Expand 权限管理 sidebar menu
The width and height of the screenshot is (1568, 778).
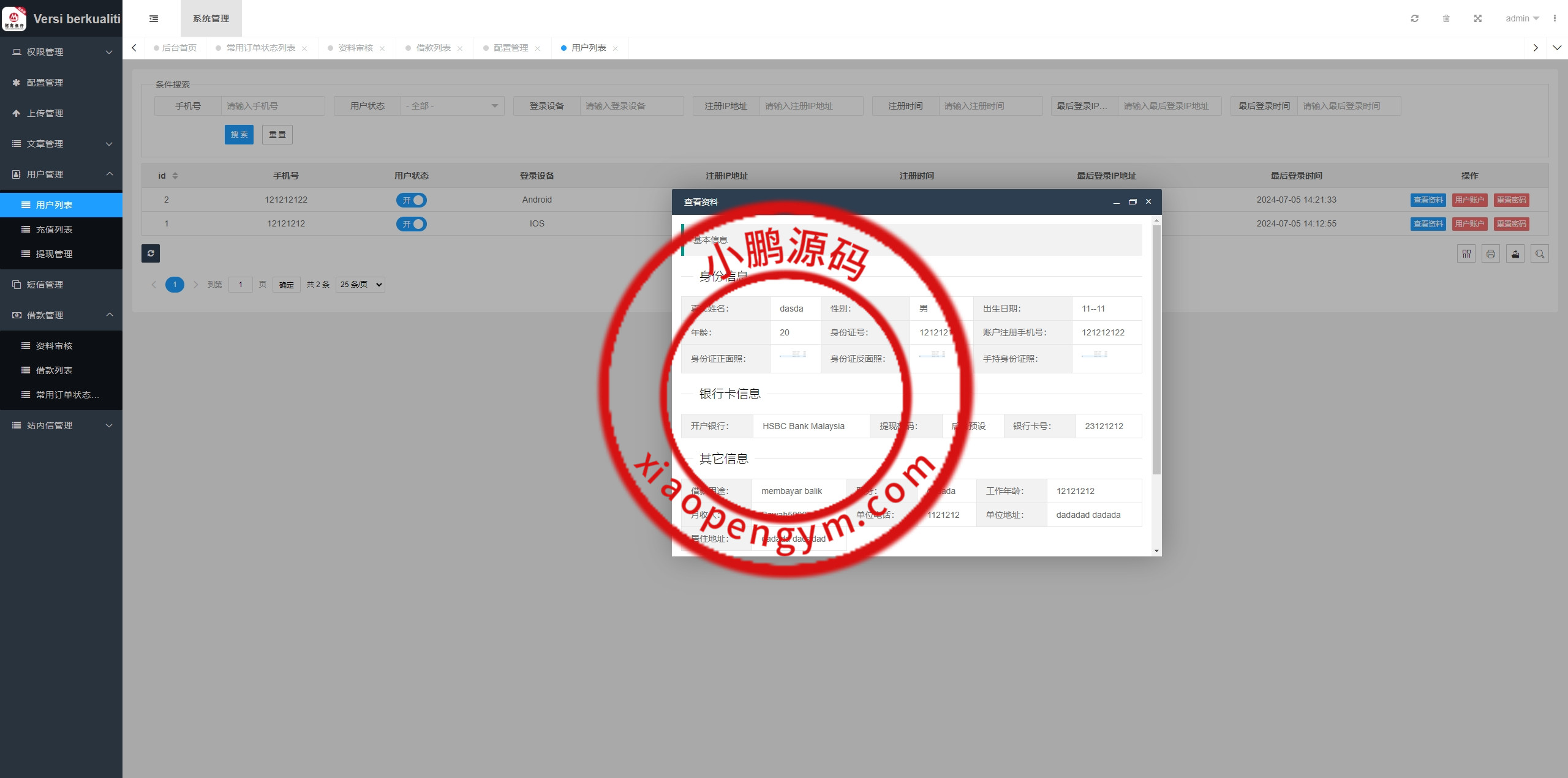[61, 52]
